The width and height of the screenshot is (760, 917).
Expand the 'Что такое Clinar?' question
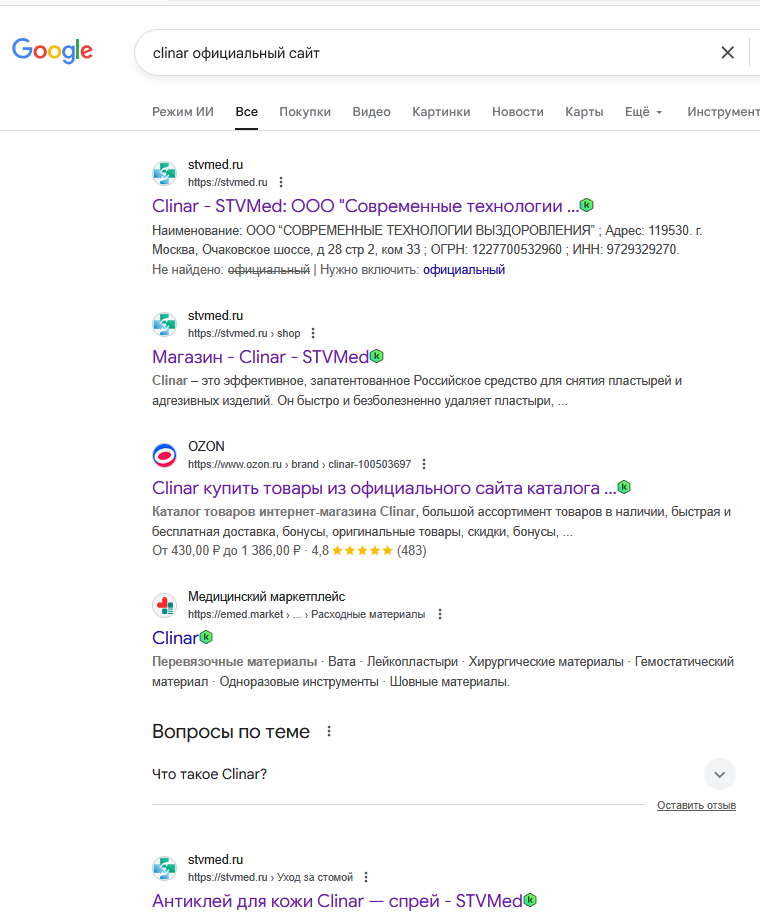(x=719, y=774)
